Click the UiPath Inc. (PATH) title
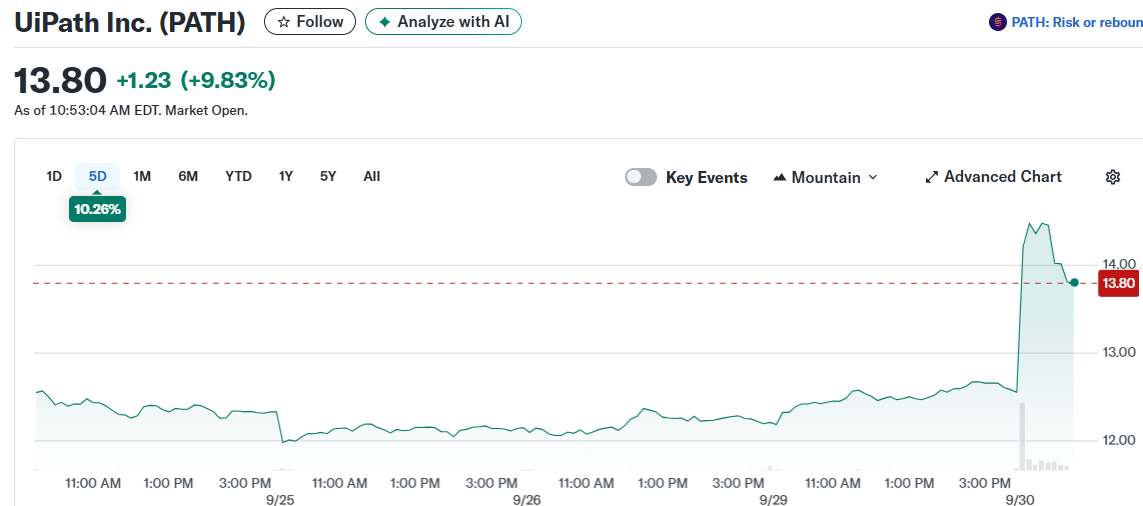 [130, 23]
